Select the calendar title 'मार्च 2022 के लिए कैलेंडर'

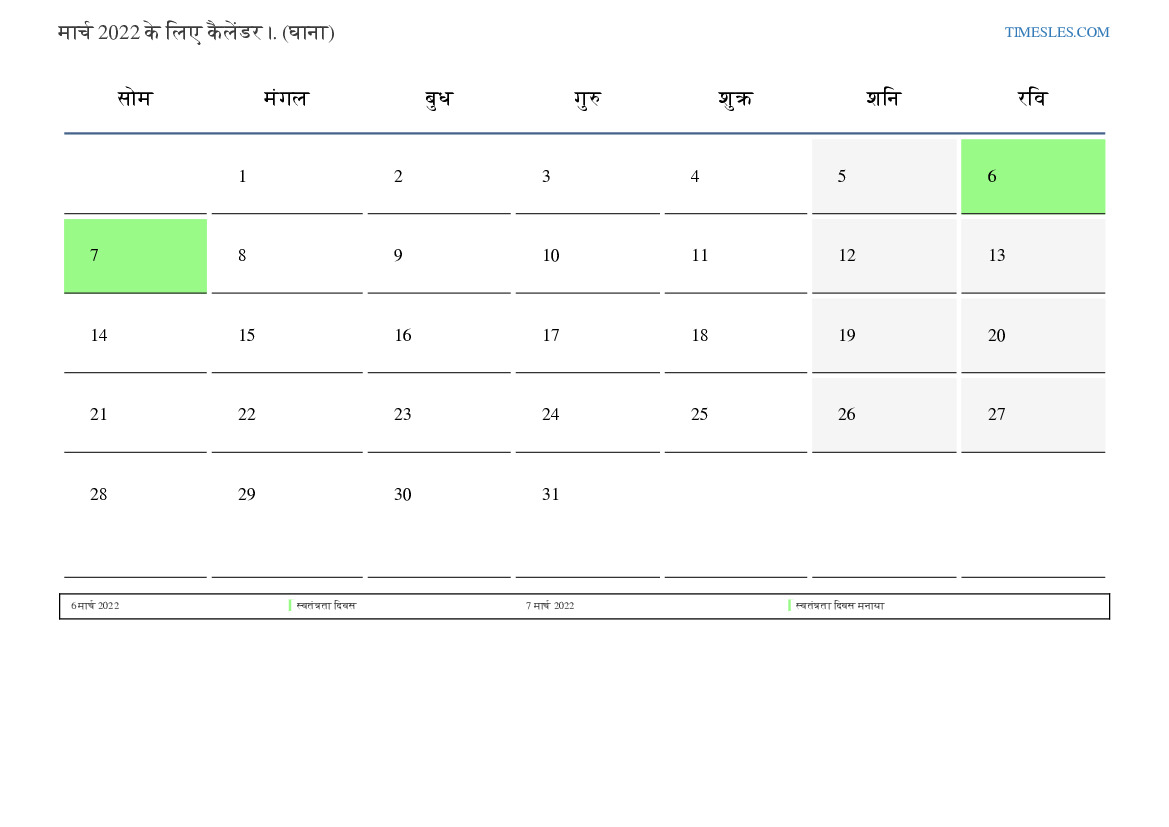point(160,33)
